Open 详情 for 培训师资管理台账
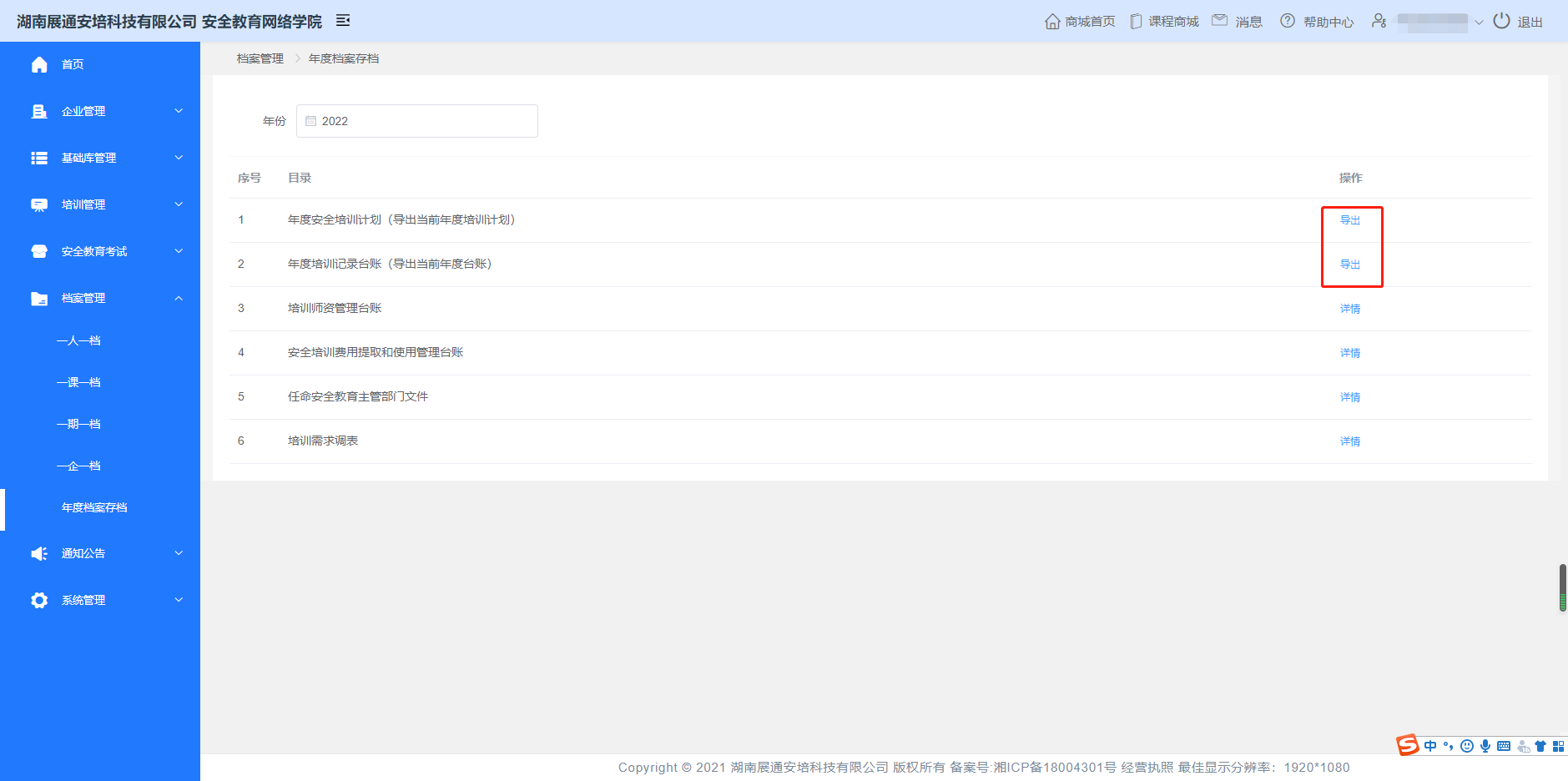 1350,309
